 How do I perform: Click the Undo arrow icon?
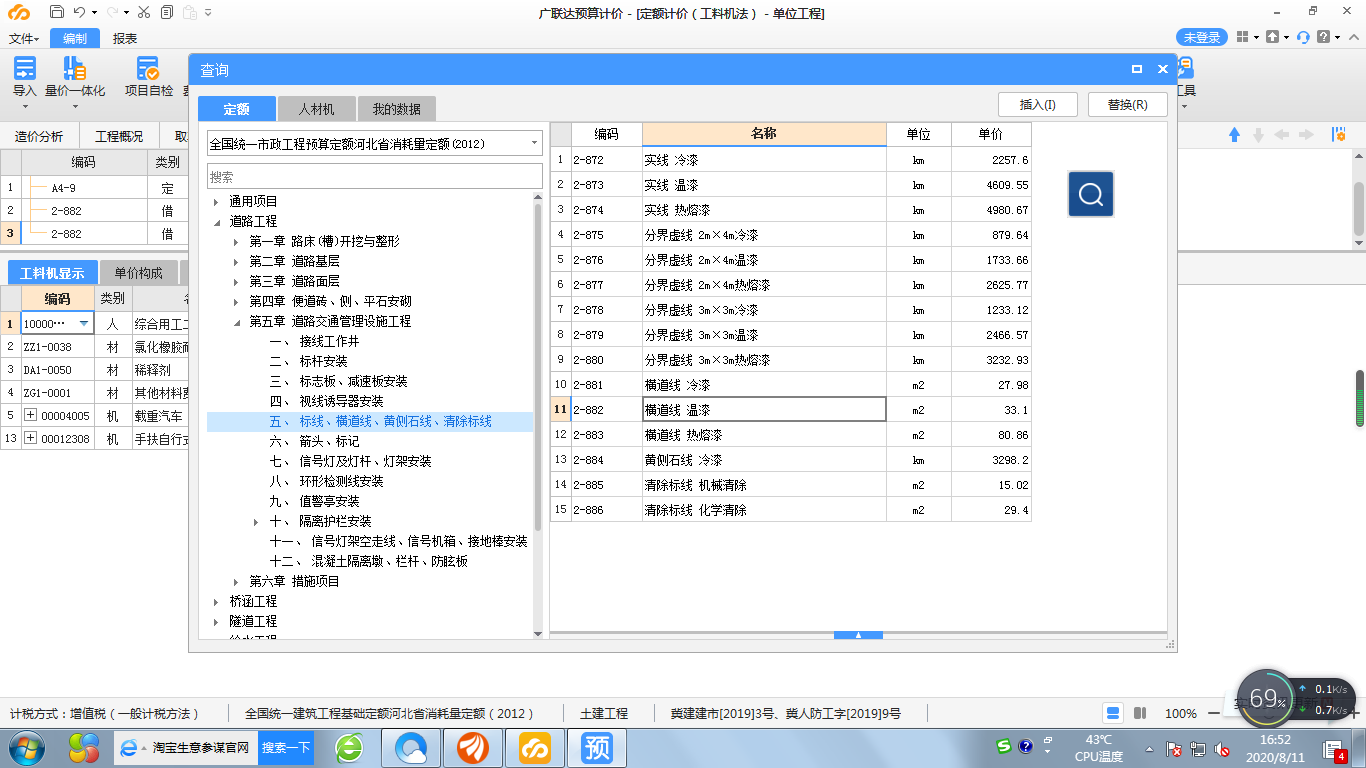[81, 12]
